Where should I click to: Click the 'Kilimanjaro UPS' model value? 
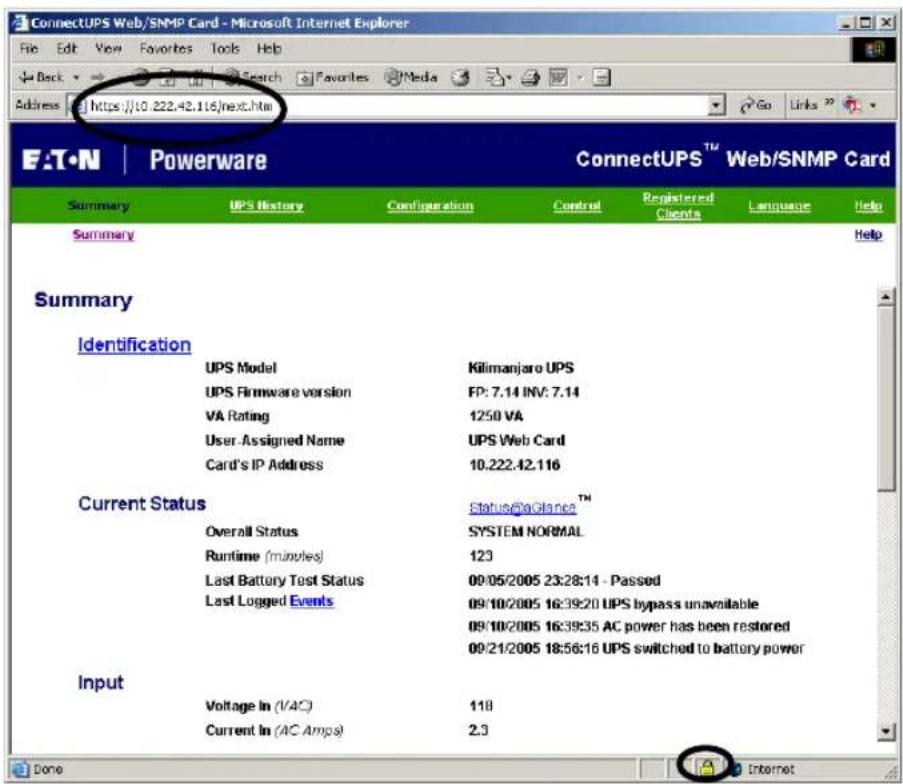pos(521,368)
